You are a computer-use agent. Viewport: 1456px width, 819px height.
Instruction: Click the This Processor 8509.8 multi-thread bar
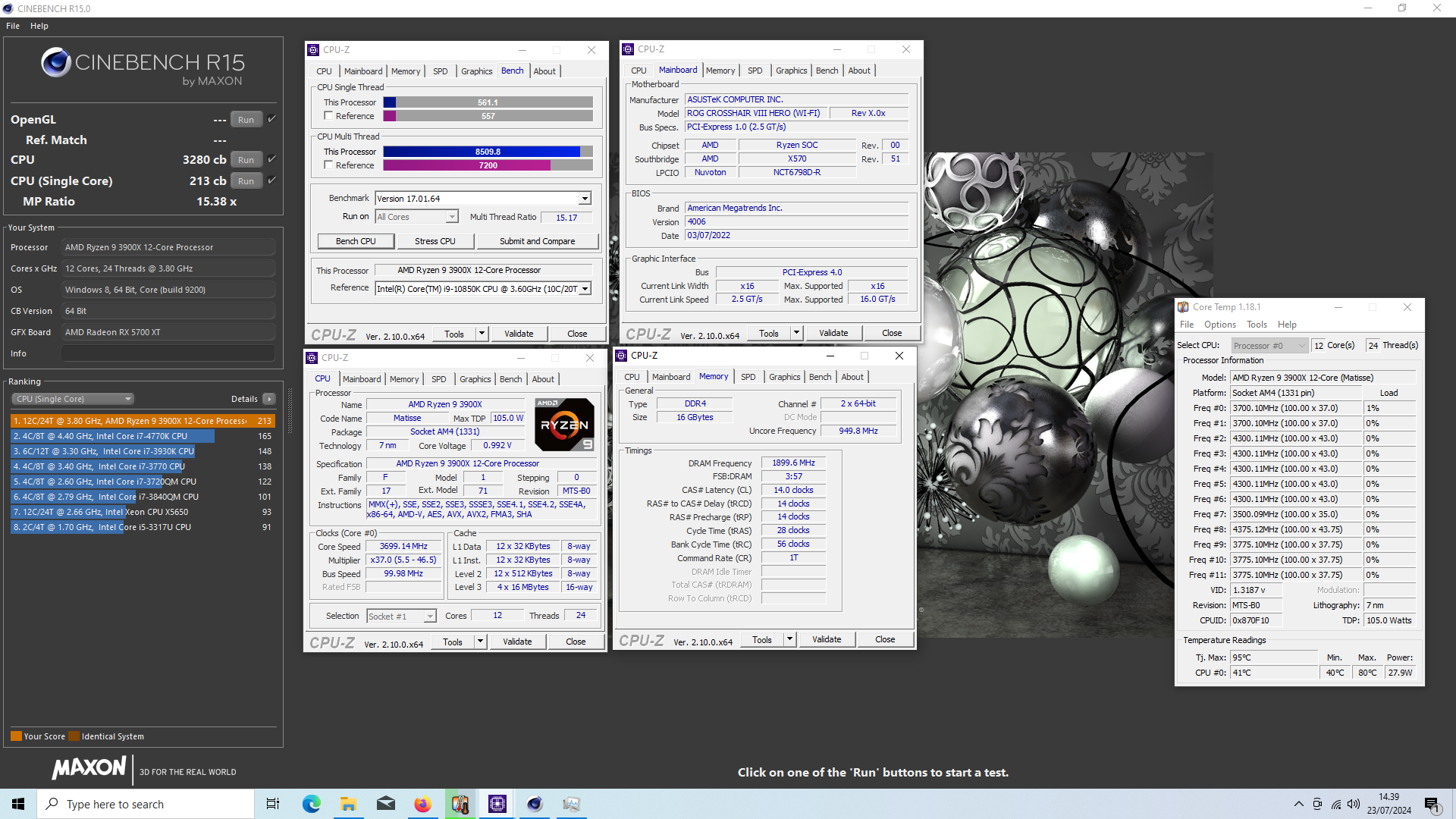[488, 152]
